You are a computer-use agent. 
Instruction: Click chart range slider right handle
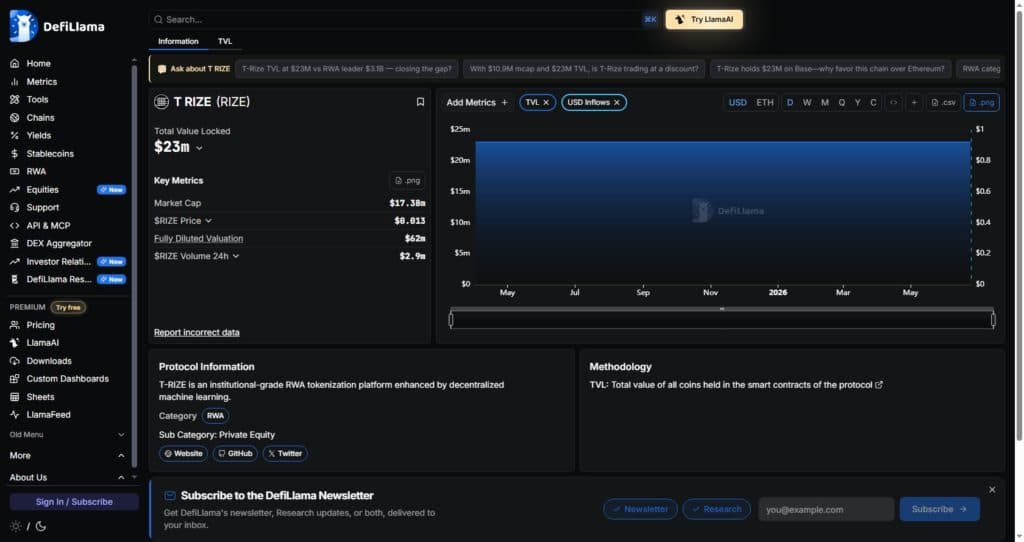coord(993,320)
